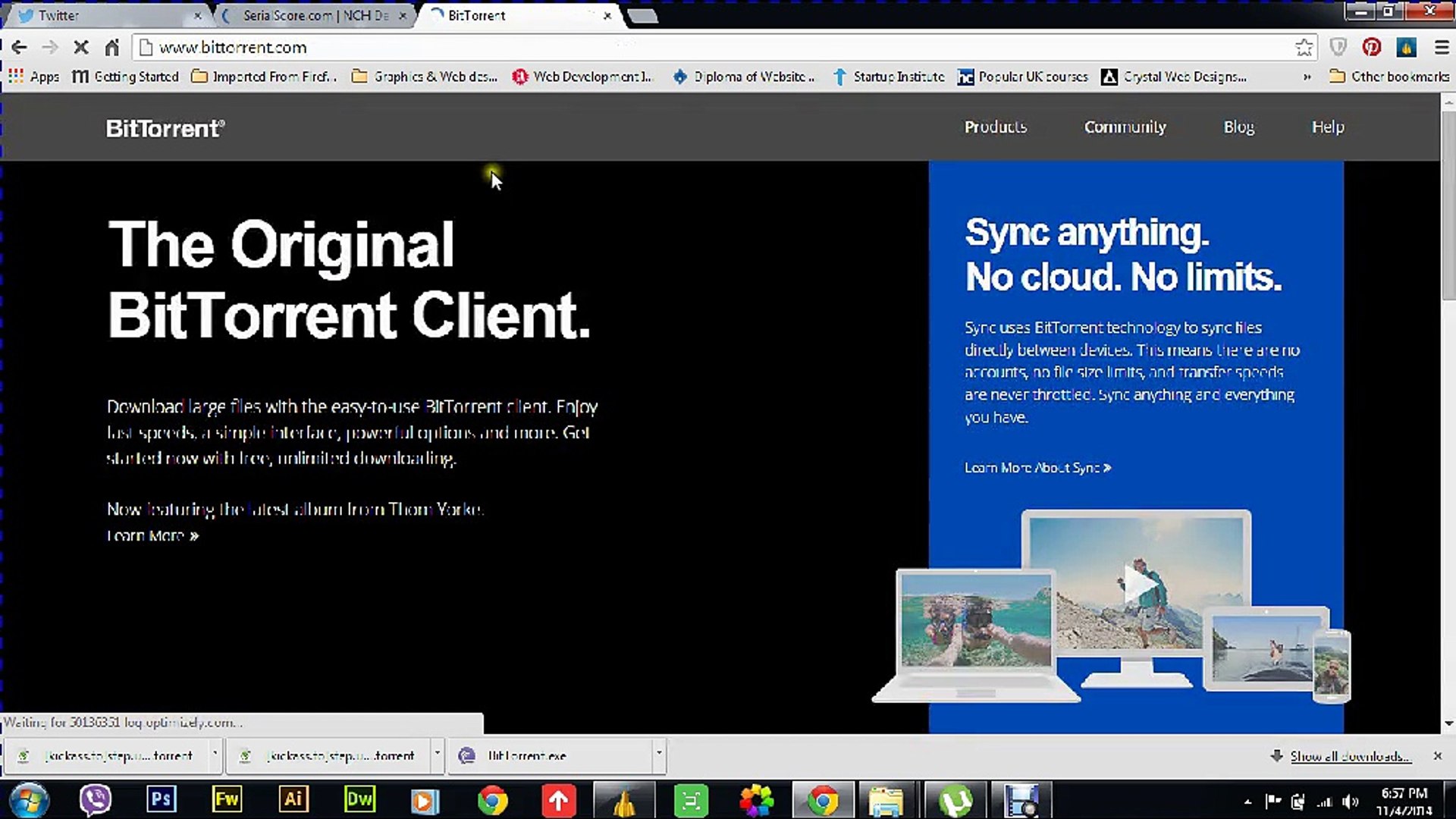Click the Pinterest extension icon
Image resolution: width=1456 pixels, height=819 pixels.
pyautogui.click(x=1371, y=48)
